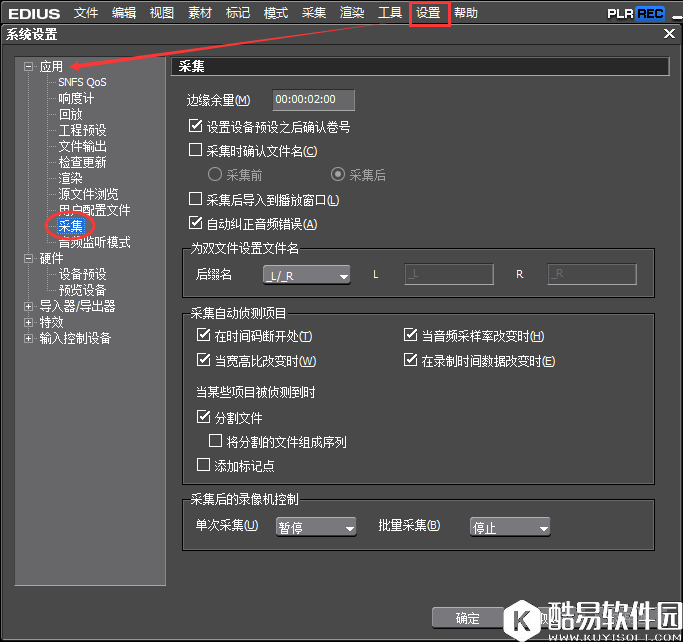This screenshot has height=642, width=683.
Task: Toggle 在时间码断开处 checkbox
Action: (203, 335)
